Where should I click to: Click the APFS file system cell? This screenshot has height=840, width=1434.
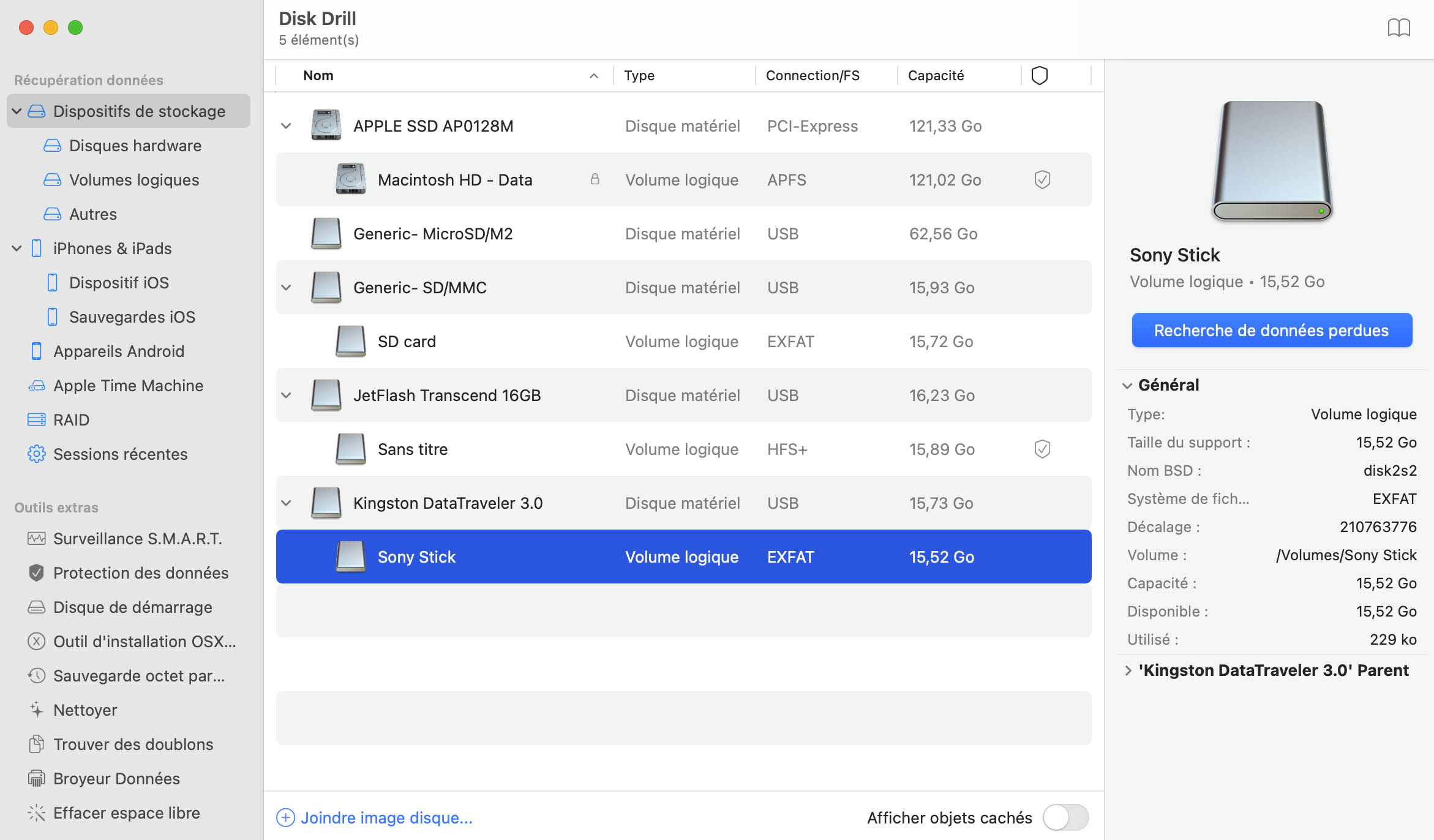(x=787, y=179)
